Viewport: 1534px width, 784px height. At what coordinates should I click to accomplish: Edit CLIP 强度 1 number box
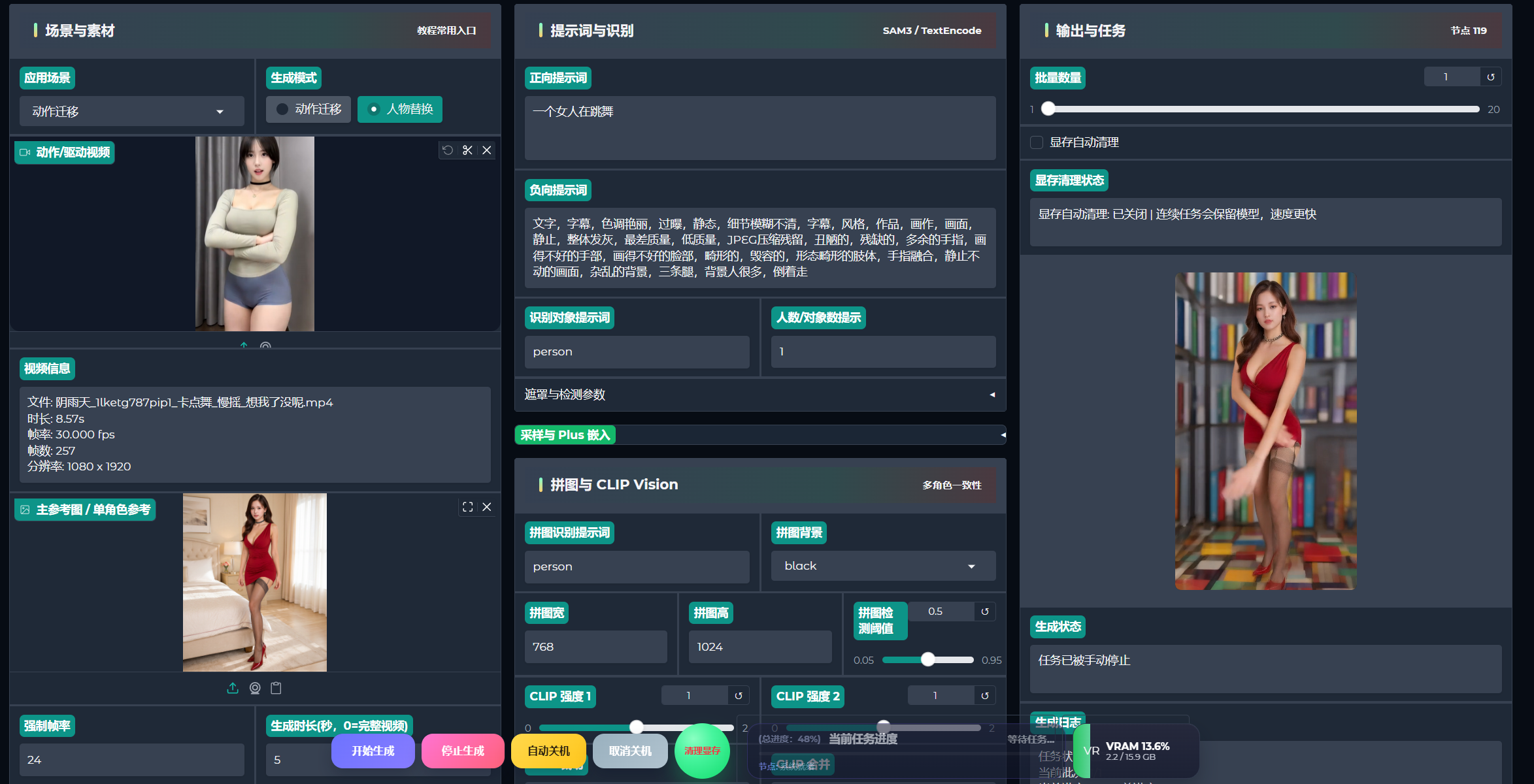[695, 696]
